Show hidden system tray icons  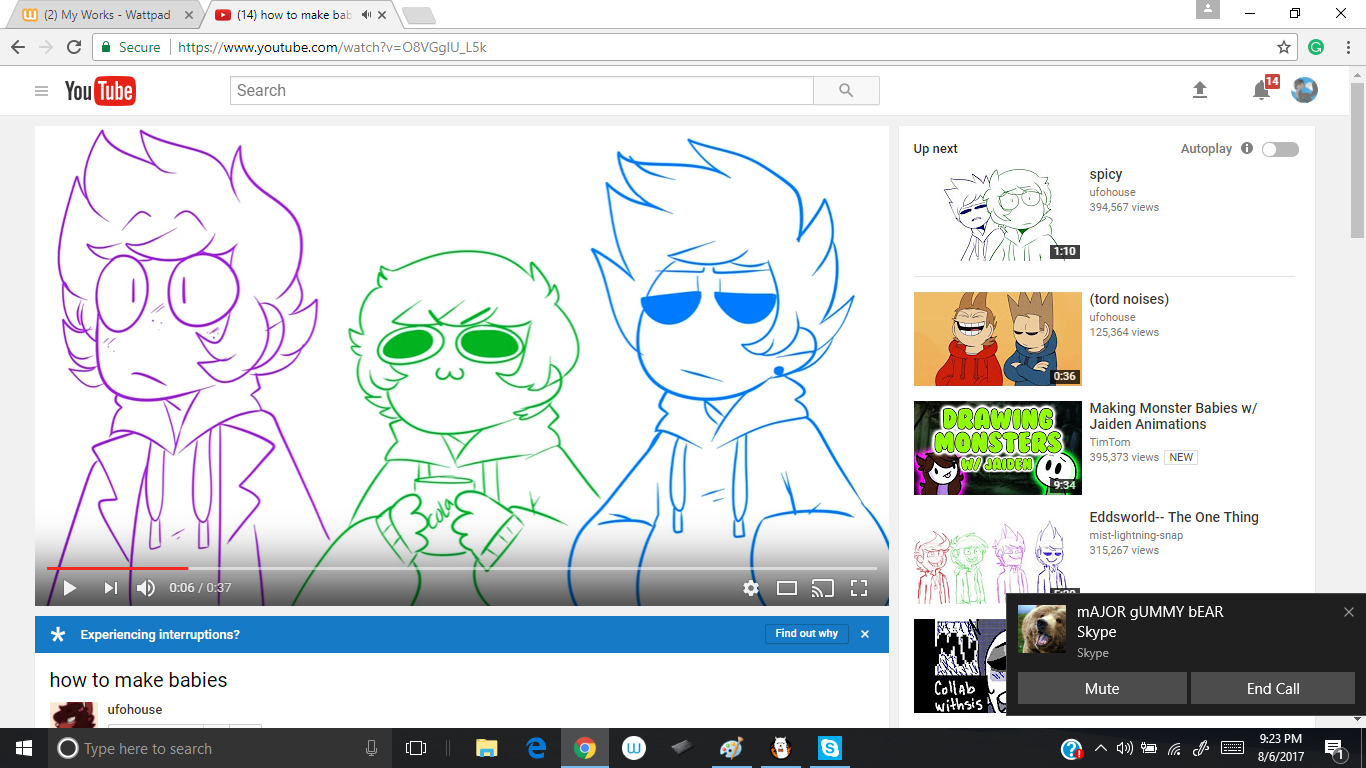[1101, 748]
